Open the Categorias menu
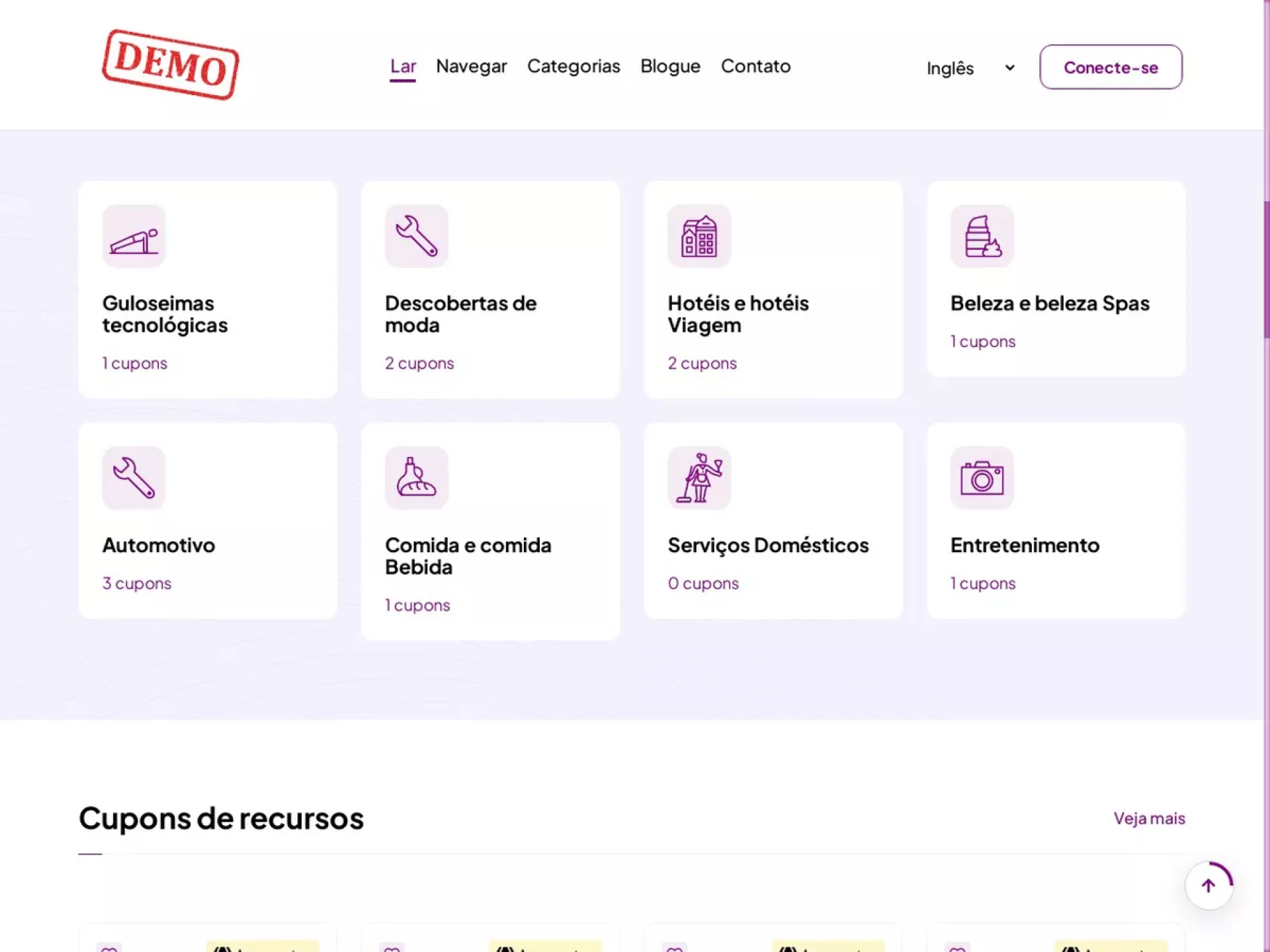Viewport: 1270px width, 952px height. click(x=573, y=66)
